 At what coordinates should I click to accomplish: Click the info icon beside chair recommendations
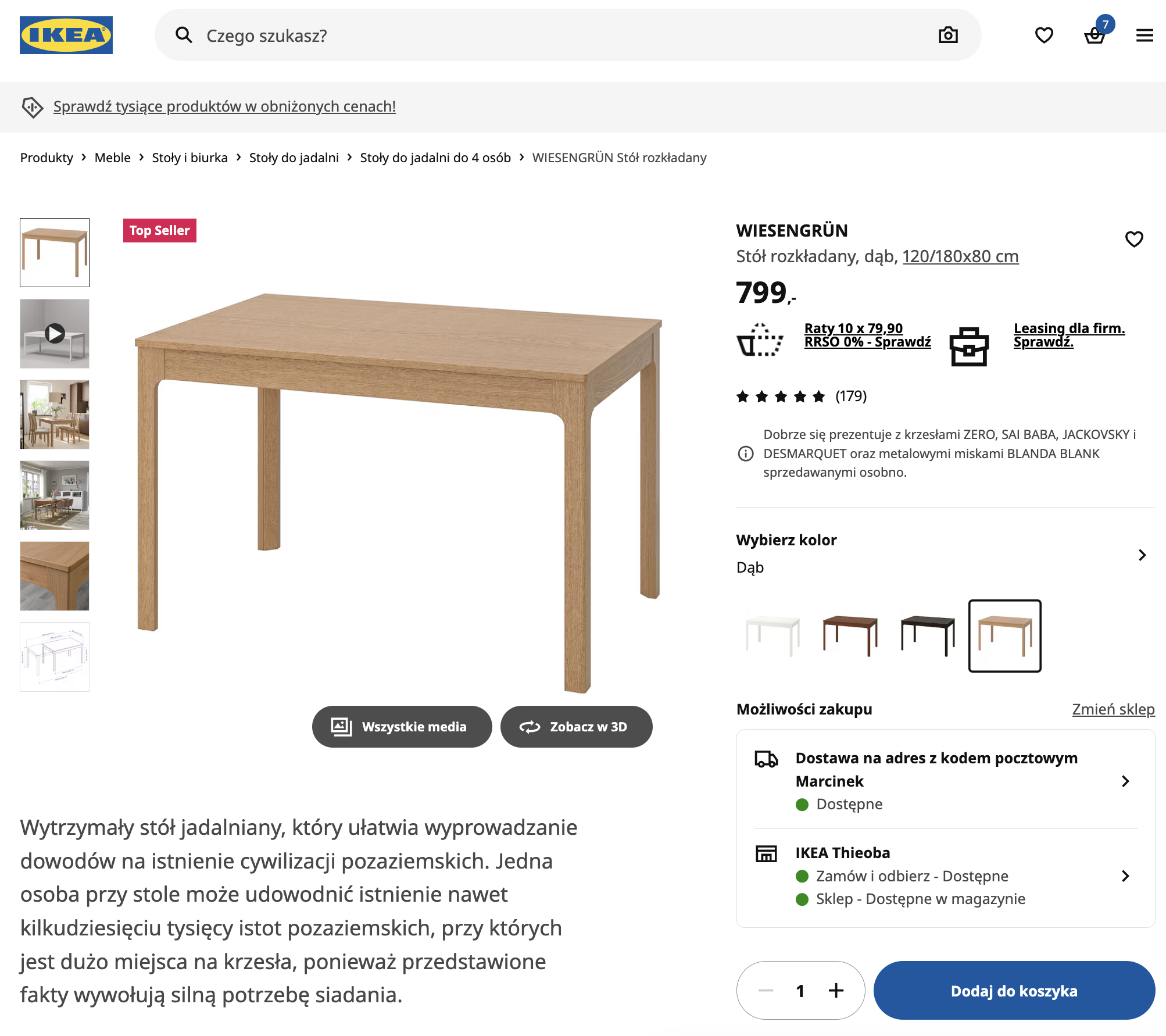tap(745, 453)
